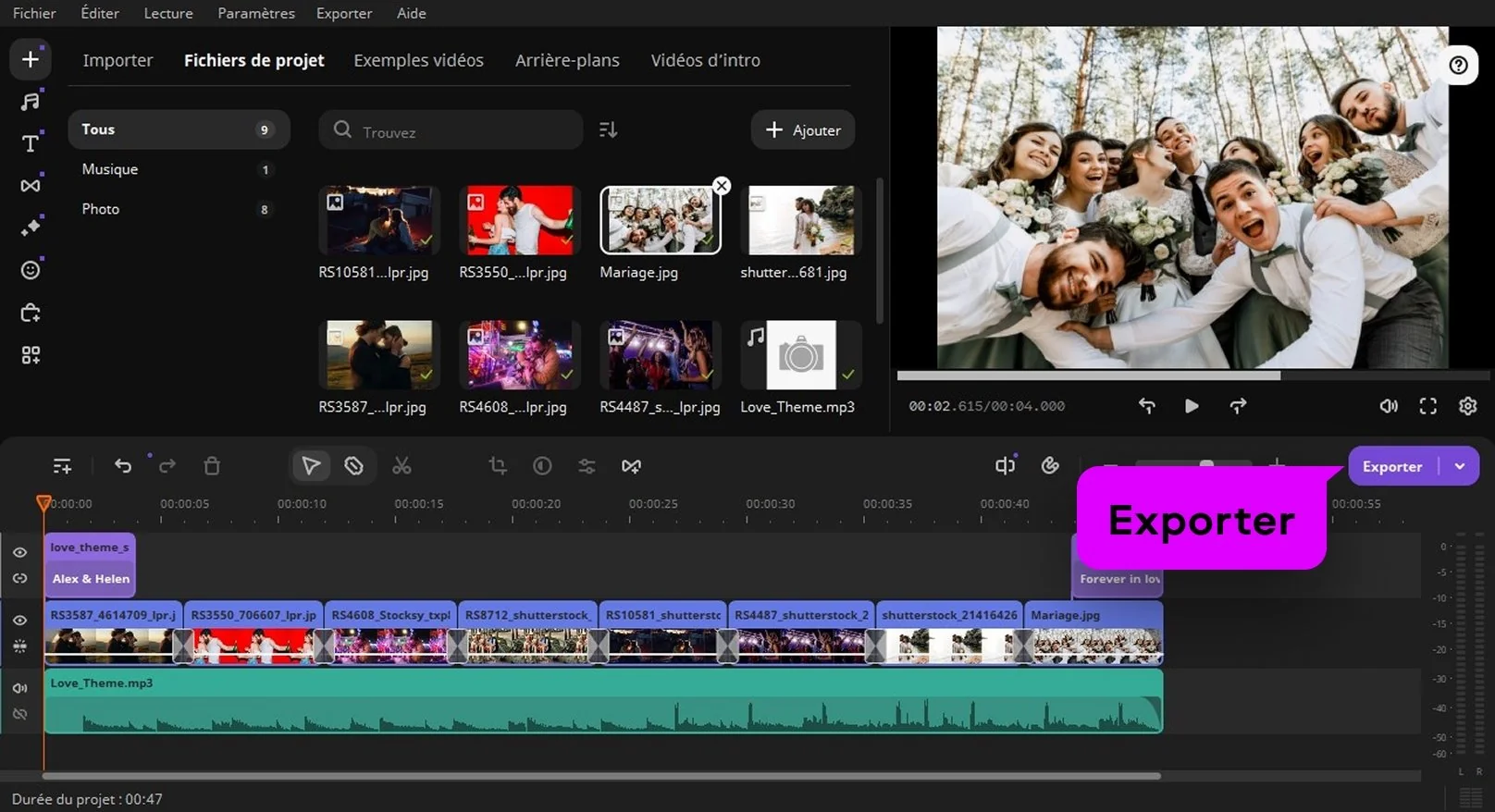This screenshot has width=1495, height=812.
Task: Delete selected clip with trash icon
Action: click(212, 466)
